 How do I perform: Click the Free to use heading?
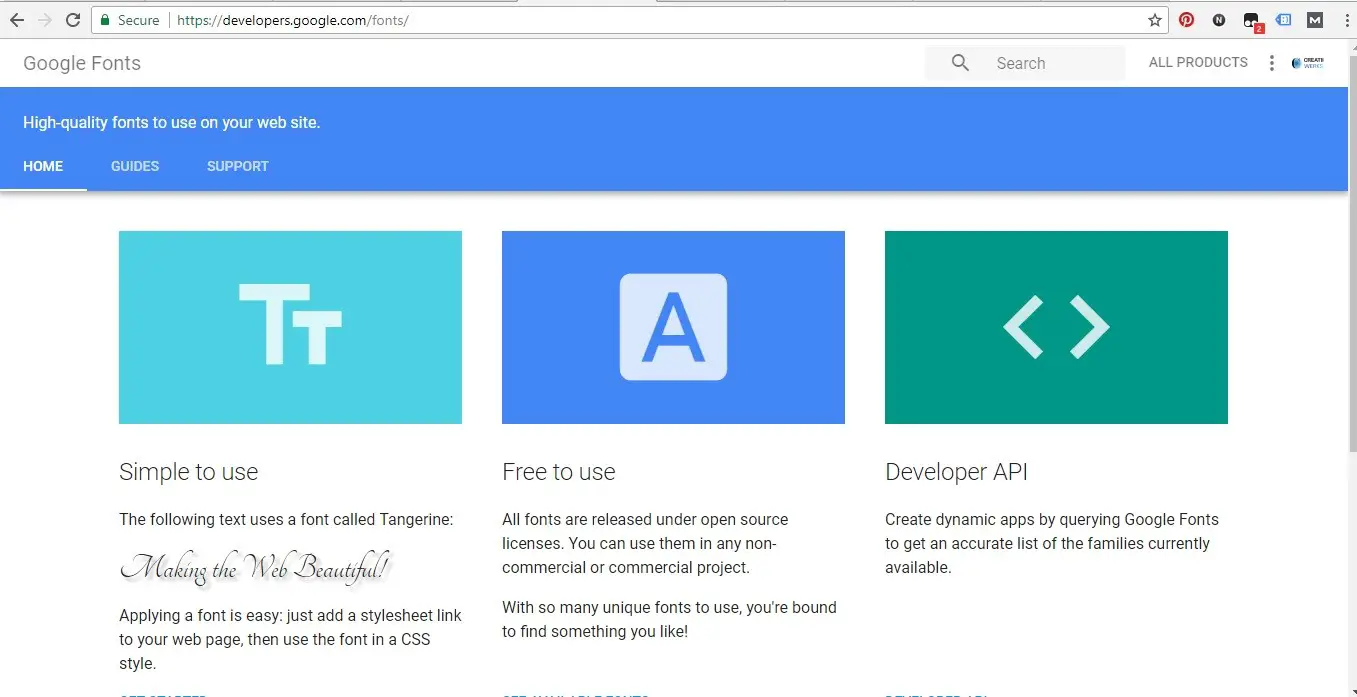pos(559,472)
